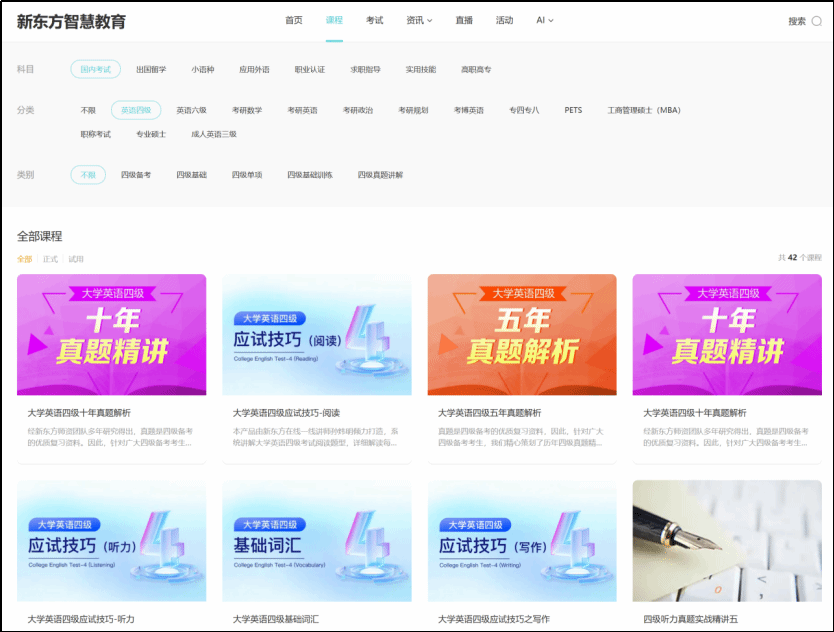Click the search magnifier icon
The width and height of the screenshot is (834, 632).
coord(816,21)
